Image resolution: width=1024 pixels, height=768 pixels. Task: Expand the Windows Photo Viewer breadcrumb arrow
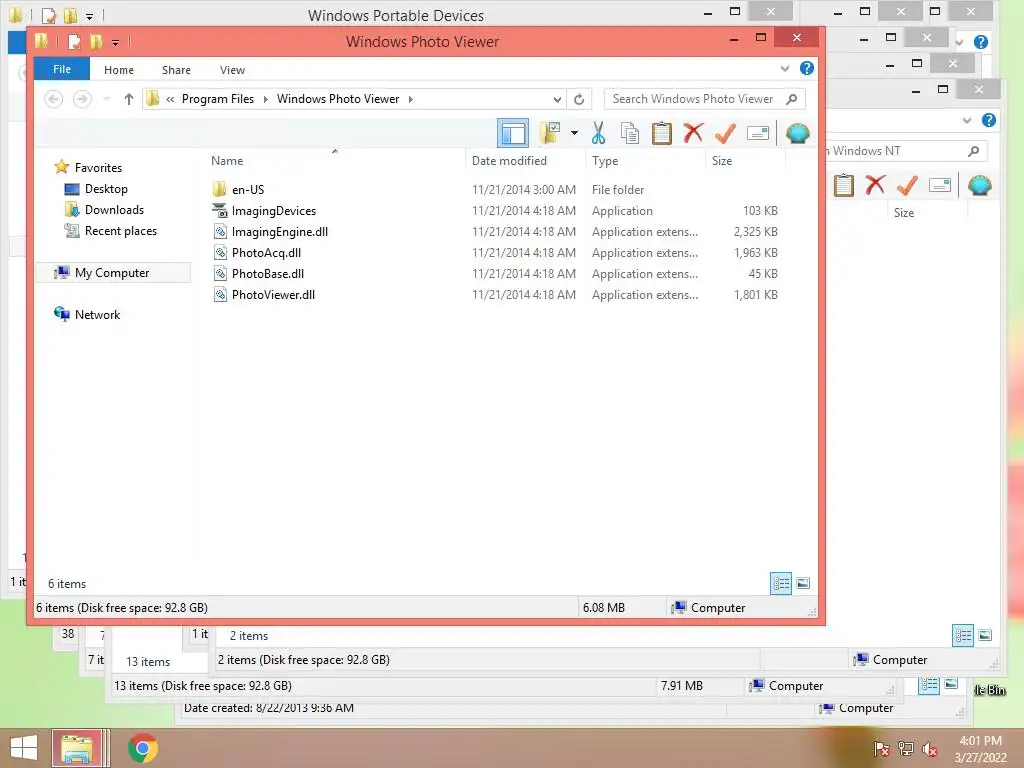coord(411,99)
